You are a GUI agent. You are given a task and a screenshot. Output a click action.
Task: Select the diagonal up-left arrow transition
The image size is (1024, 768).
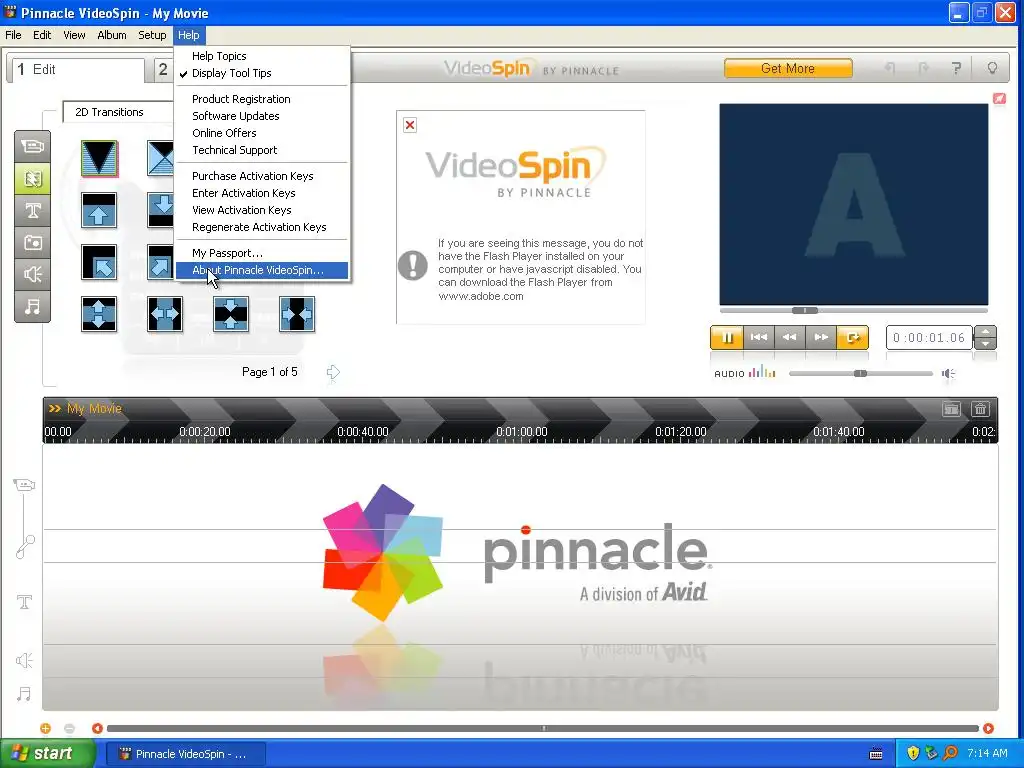coord(99,262)
